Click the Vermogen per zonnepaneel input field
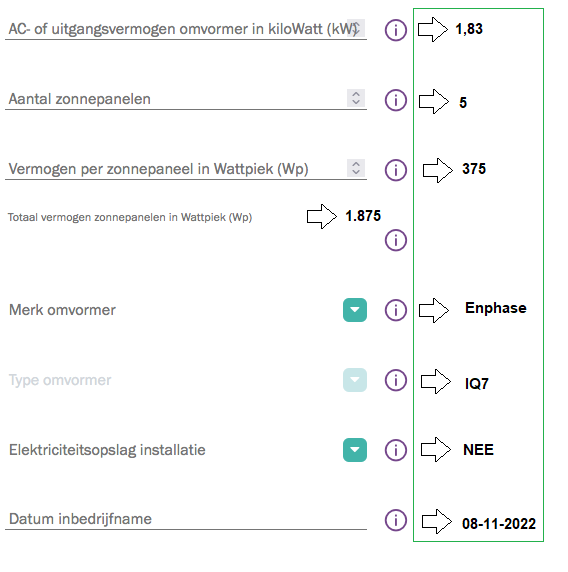Screen dimensions: 568x572 coord(186,169)
